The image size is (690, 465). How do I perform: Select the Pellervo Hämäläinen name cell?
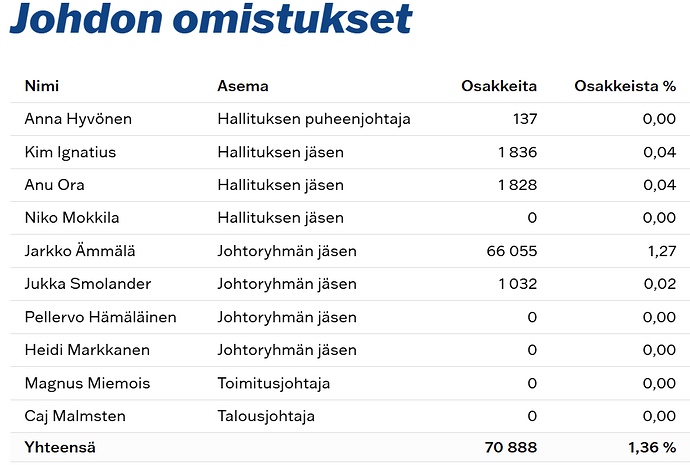tap(101, 317)
